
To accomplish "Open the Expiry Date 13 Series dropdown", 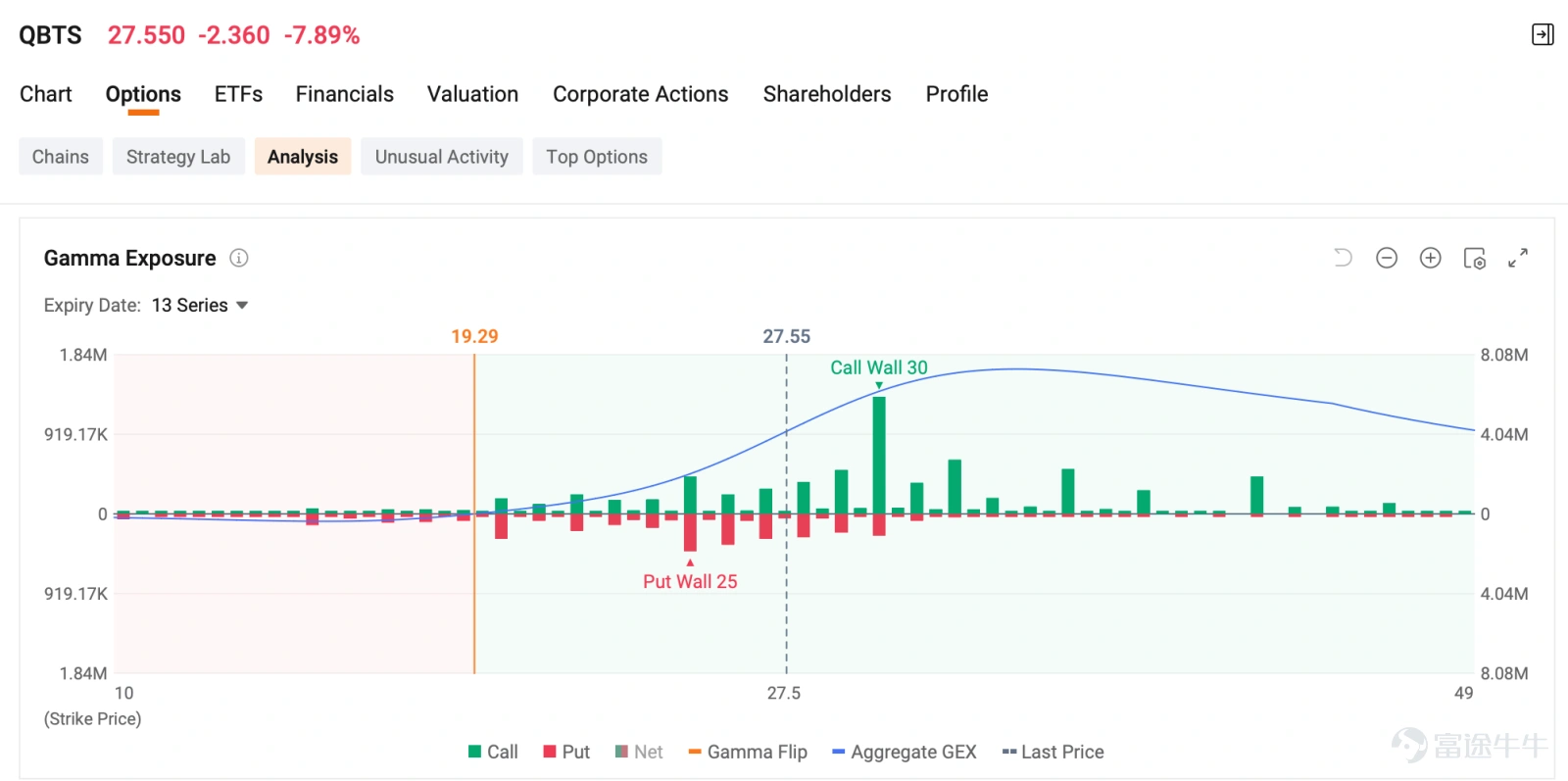I will [x=200, y=305].
